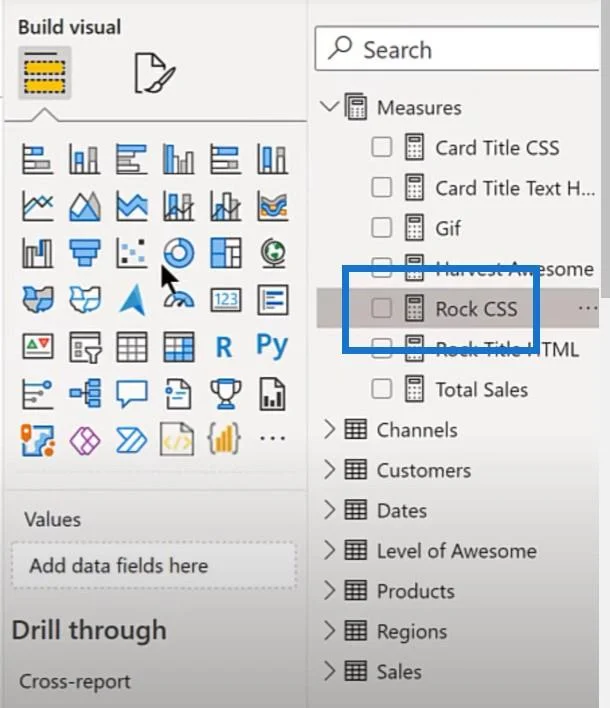Open more visuals ellipsis menu

(272, 437)
